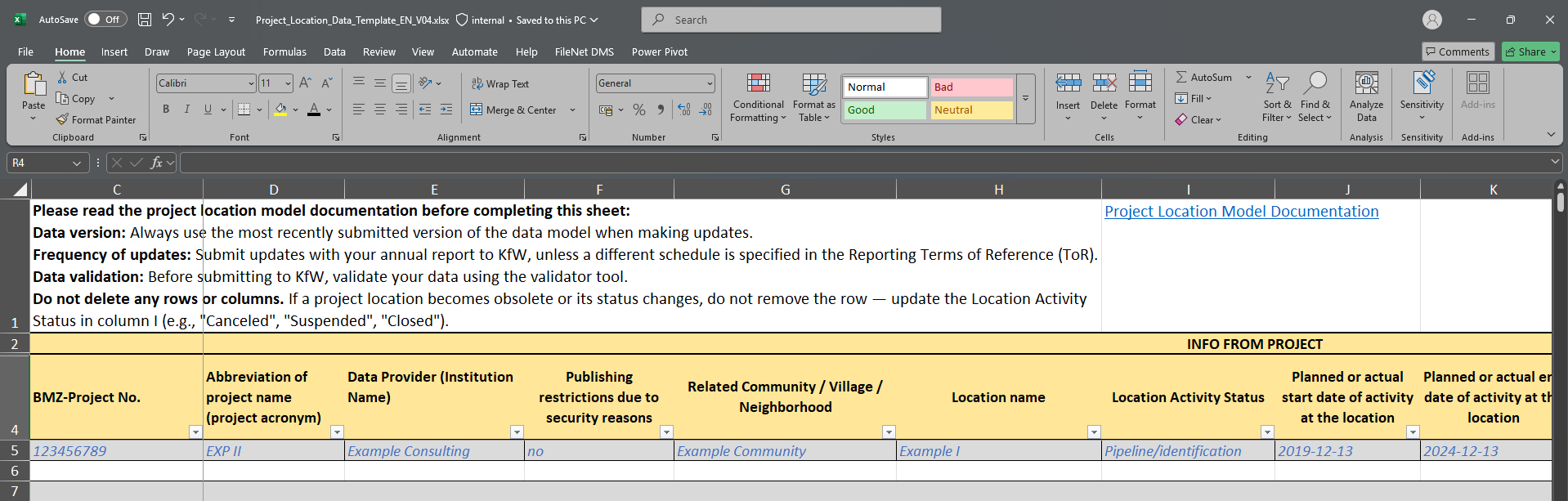Align text to the left
The height and width of the screenshot is (501, 1568).
click(359, 110)
